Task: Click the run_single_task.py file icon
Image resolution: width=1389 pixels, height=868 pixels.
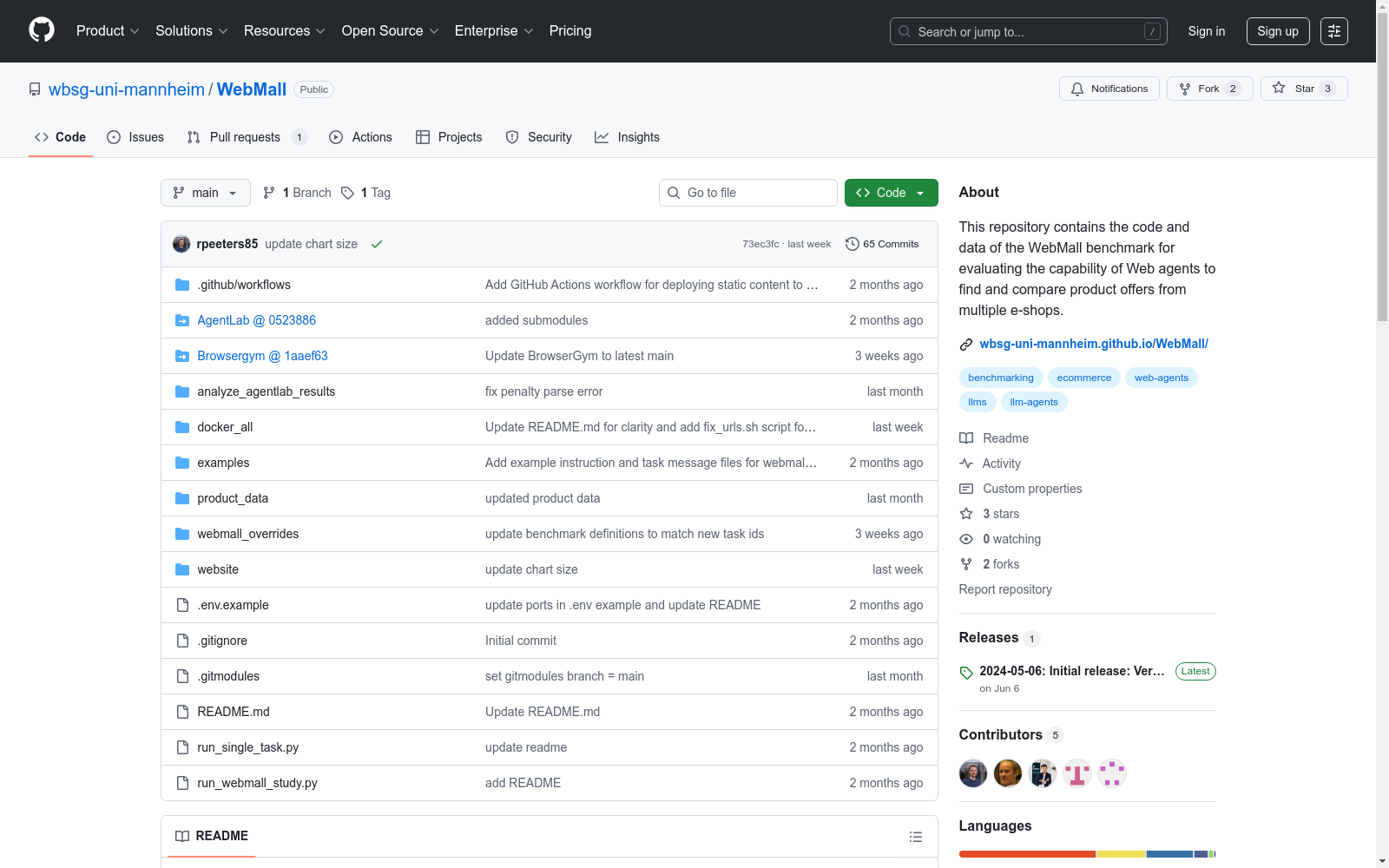Action: pyautogui.click(x=182, y=747)
